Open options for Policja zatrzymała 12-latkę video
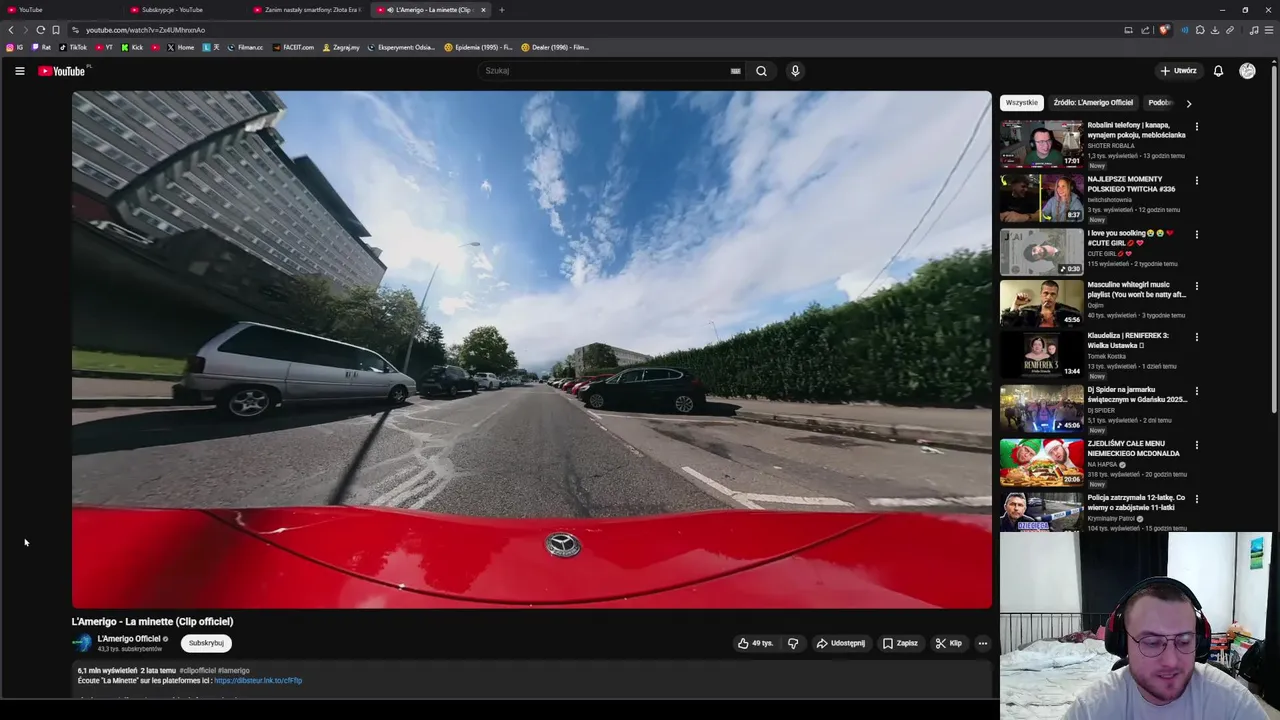Viewport: 1280px width, 720px height. 1196,499
